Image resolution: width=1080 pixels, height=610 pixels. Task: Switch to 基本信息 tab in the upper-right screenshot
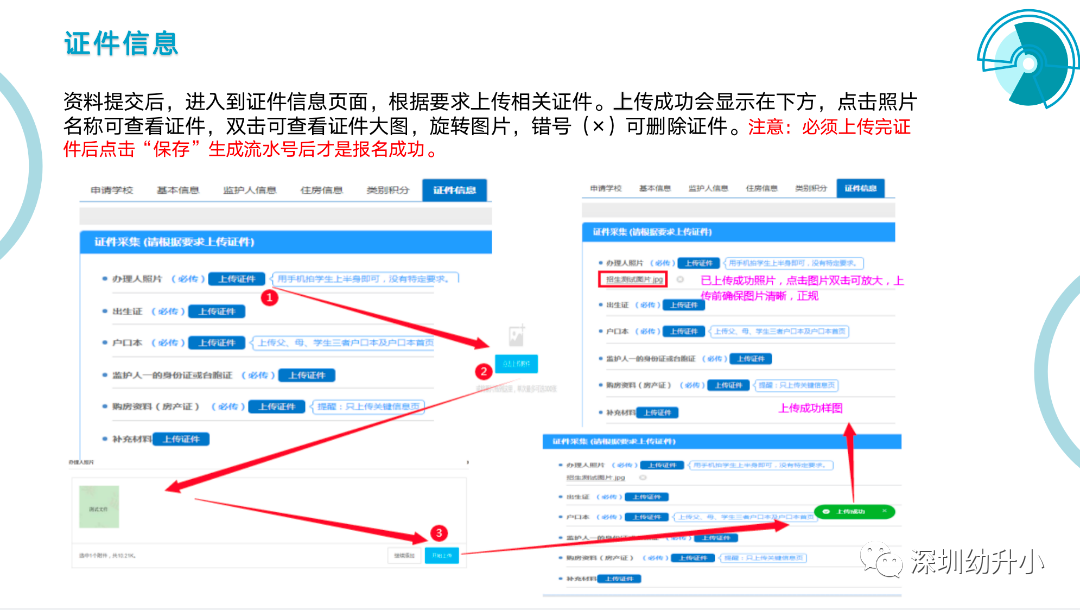(655, 189)
